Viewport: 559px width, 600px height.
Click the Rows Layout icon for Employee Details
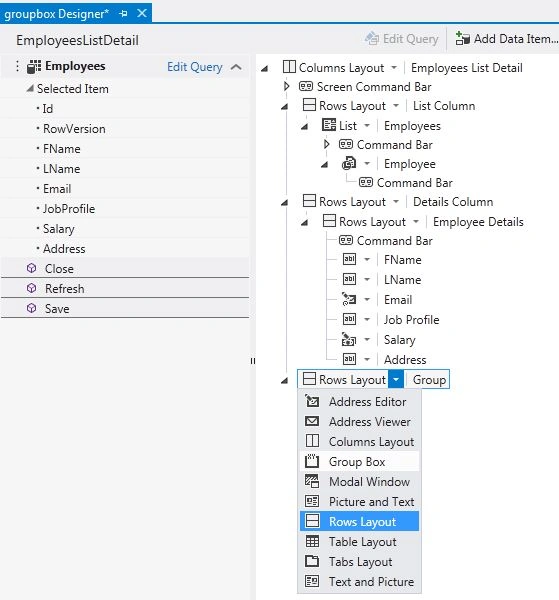(329, 221)
